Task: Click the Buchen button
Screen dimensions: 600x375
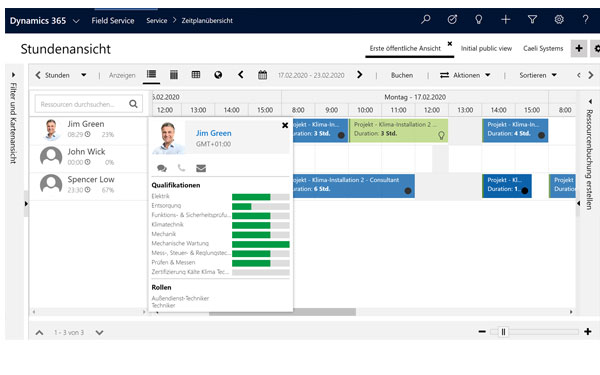Action: tap(402, 75)
